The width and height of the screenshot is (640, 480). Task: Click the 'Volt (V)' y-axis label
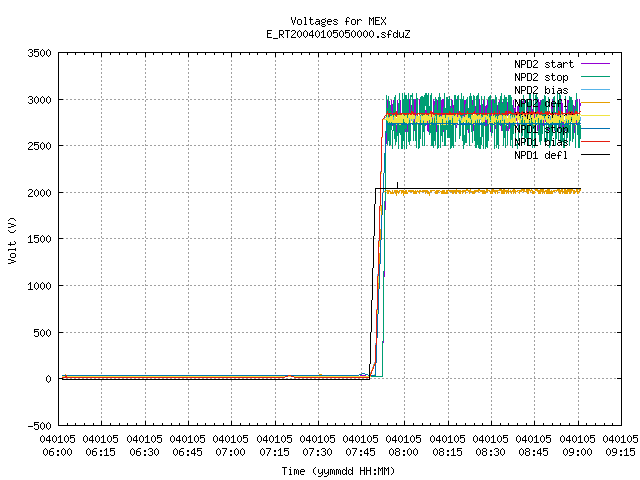[x=12, y=241]
